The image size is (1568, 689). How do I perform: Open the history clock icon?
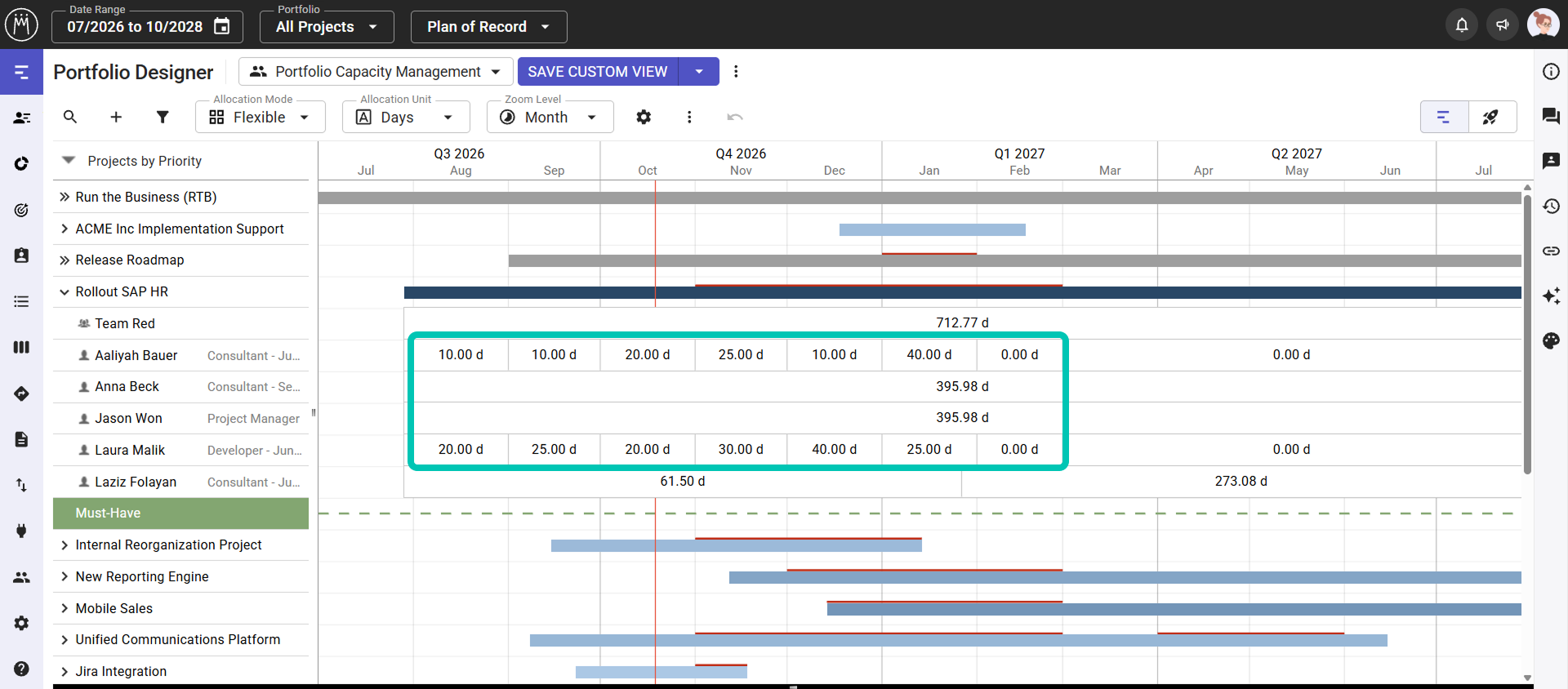1551,206
